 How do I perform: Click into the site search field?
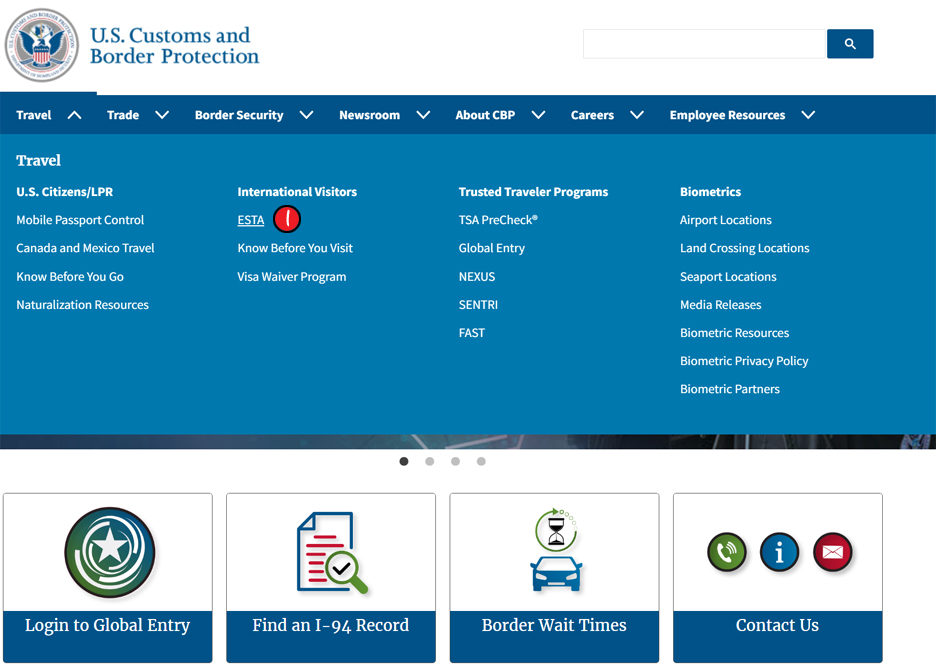[x=704, y=44]
